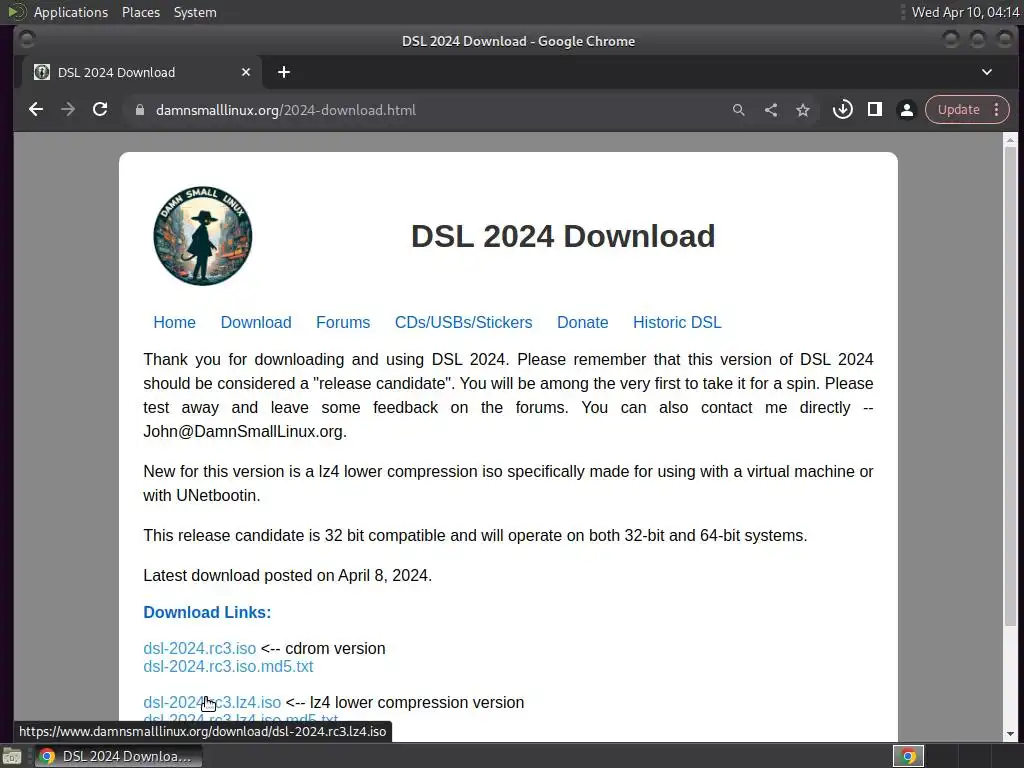Toggle the side panel icon
This screenshot has width=1024, height=768.
874,110
